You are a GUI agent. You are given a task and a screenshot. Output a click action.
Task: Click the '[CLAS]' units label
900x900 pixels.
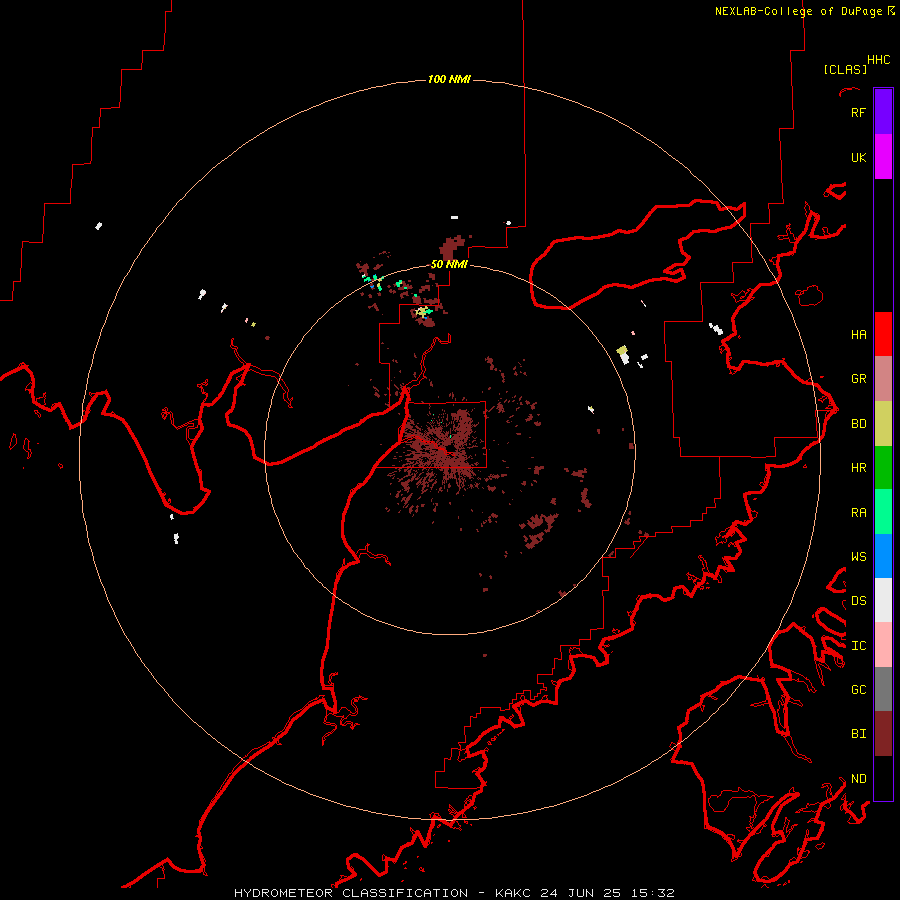tap(845, 69)
